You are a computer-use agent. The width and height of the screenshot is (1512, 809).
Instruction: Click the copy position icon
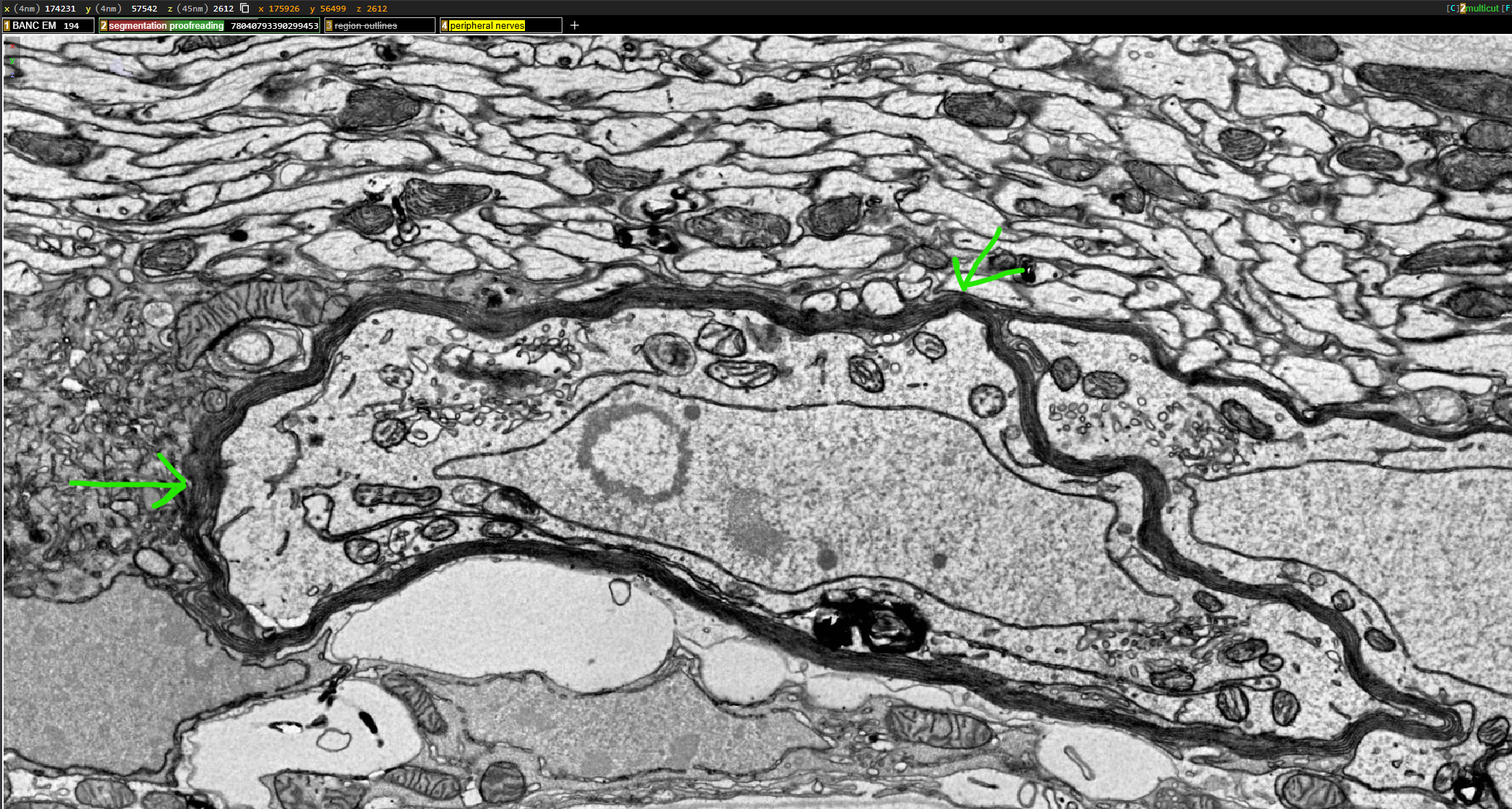(244, 8)
